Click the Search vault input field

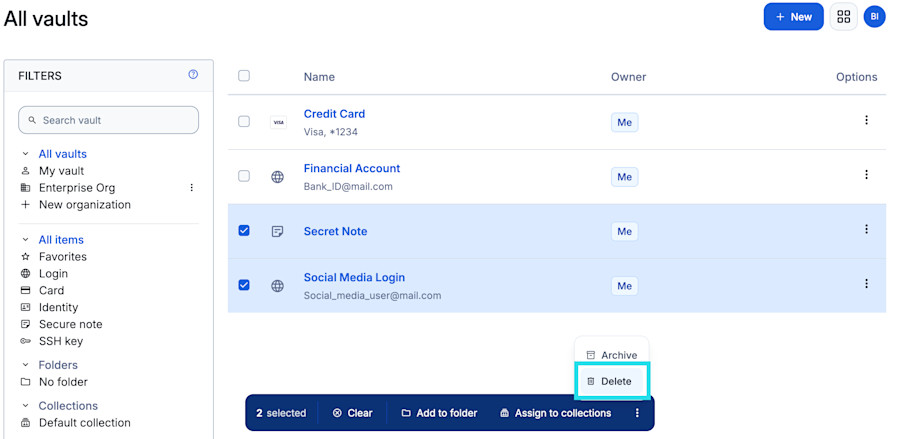(108, 120)
